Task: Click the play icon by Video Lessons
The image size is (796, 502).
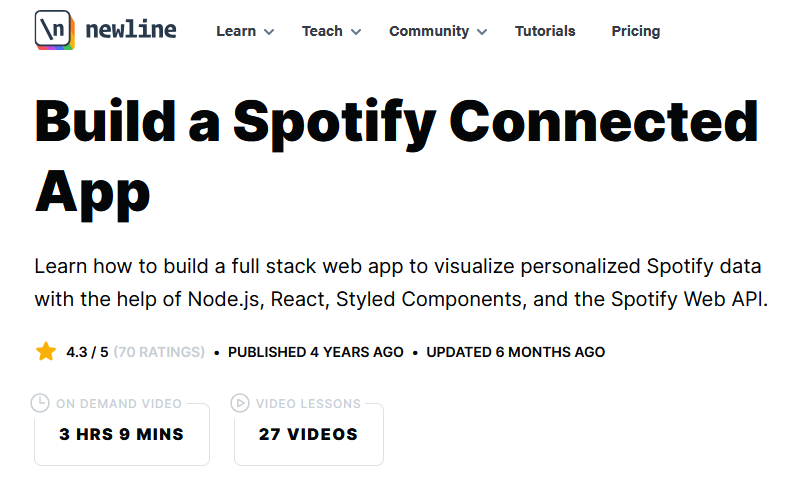Action: (x=240, y=404)
